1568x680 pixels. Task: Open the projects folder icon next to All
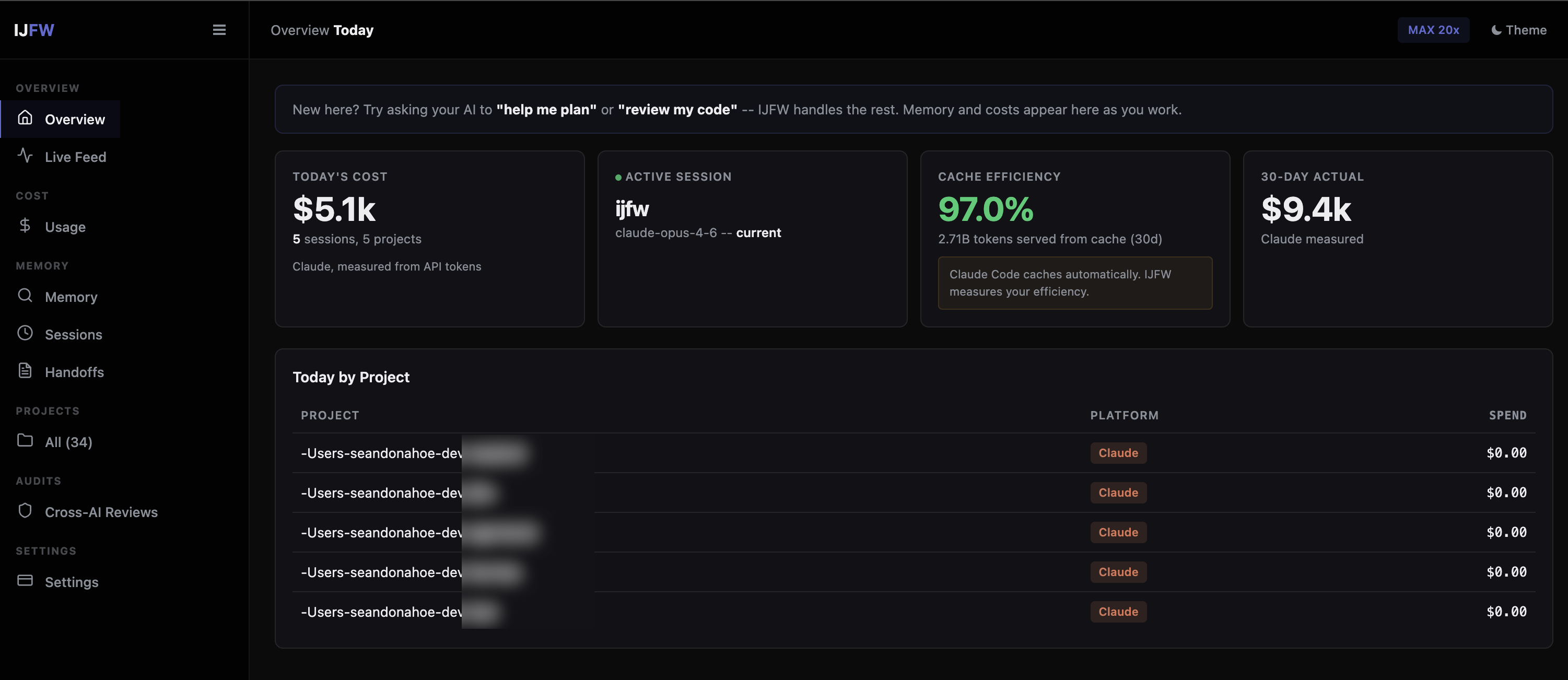25,441
